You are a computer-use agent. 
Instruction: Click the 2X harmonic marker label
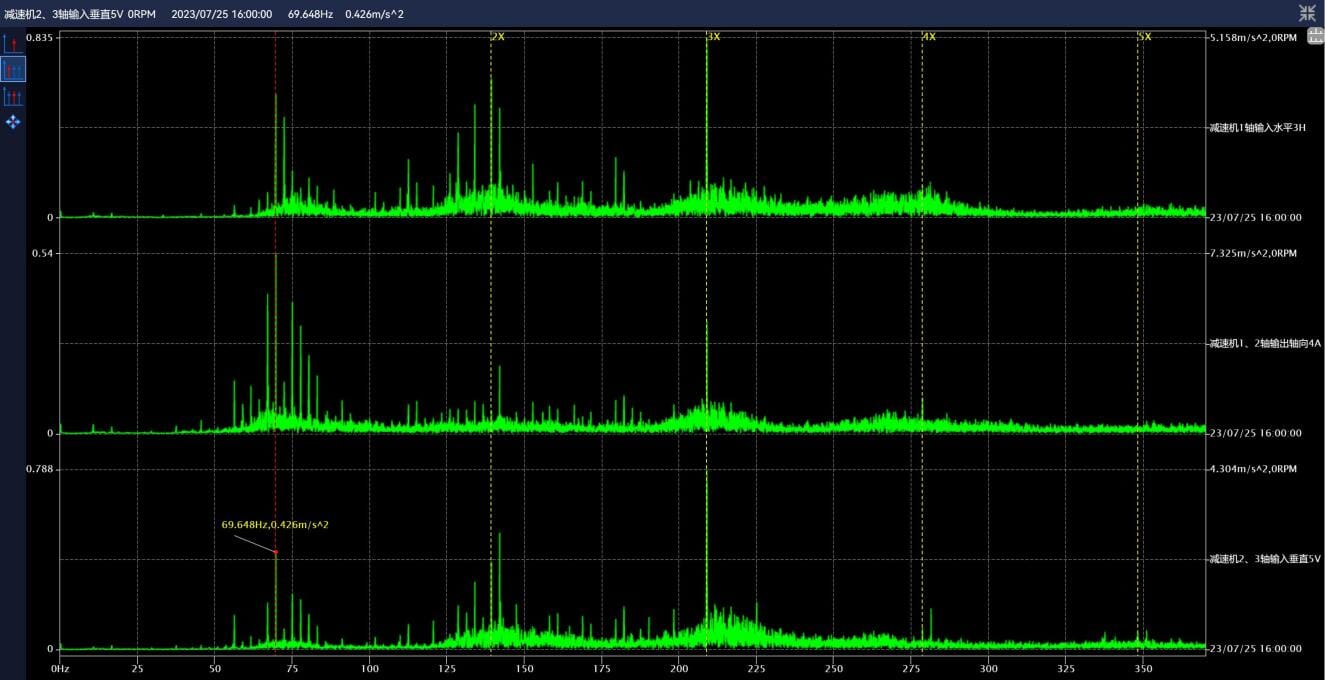498,37
